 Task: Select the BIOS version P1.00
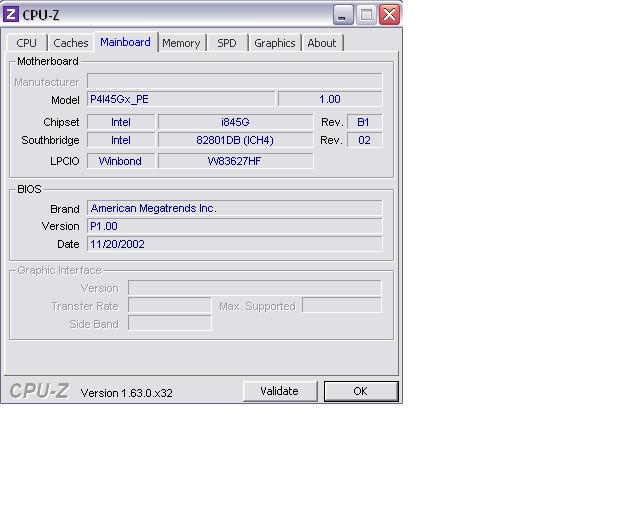tap(235, 226)
